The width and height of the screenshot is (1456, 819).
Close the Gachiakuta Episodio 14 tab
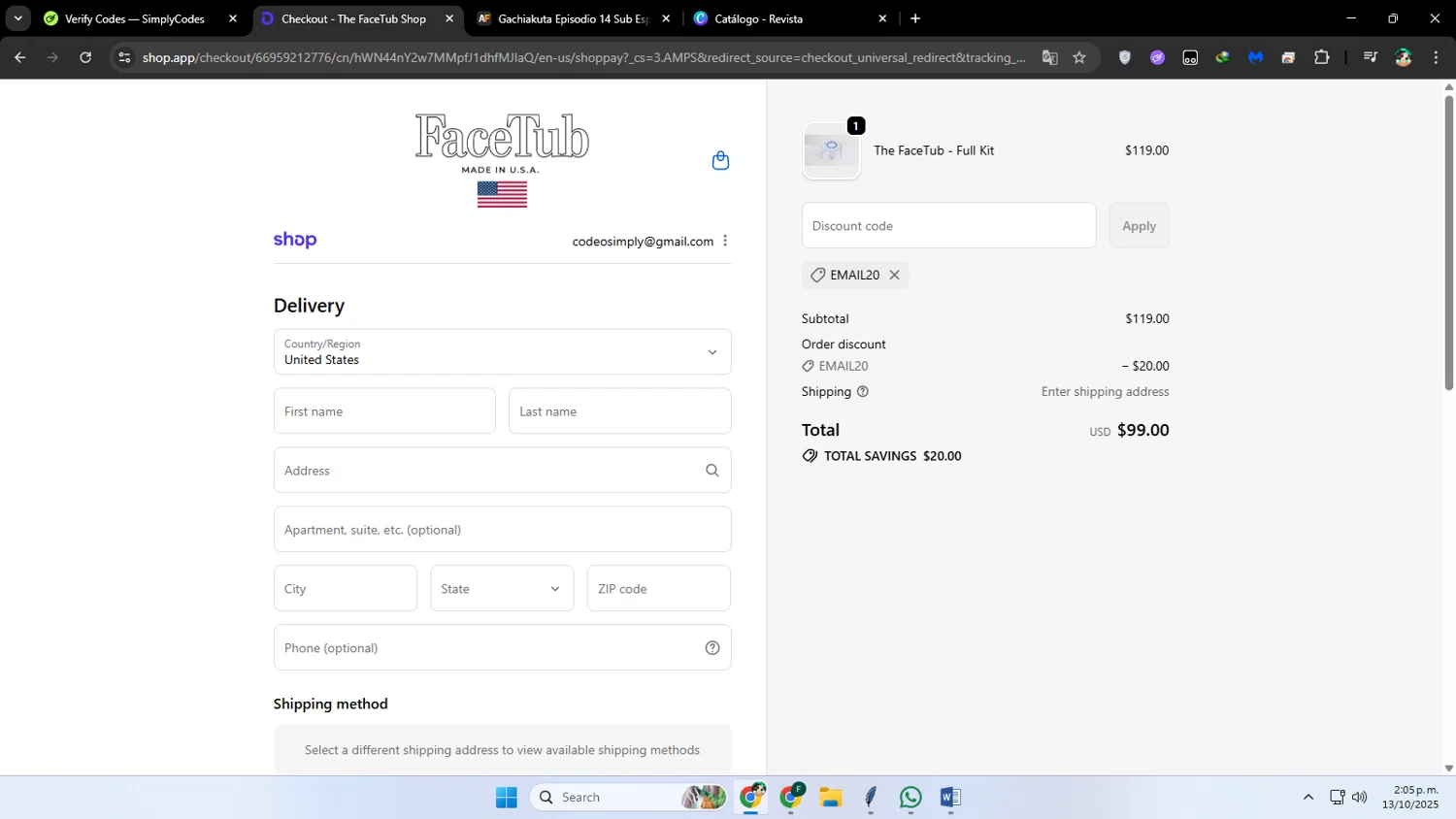666,18
